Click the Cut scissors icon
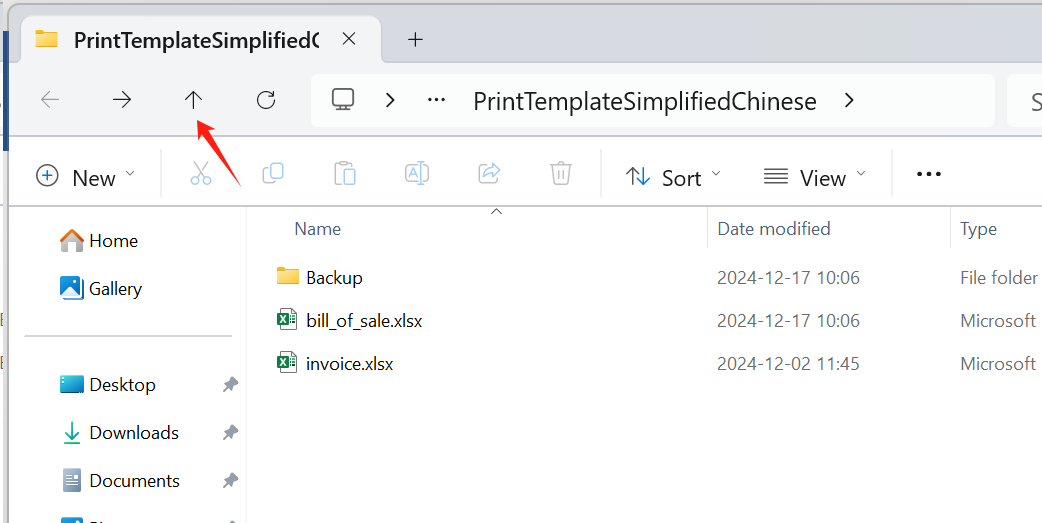 tap(201, 174)
